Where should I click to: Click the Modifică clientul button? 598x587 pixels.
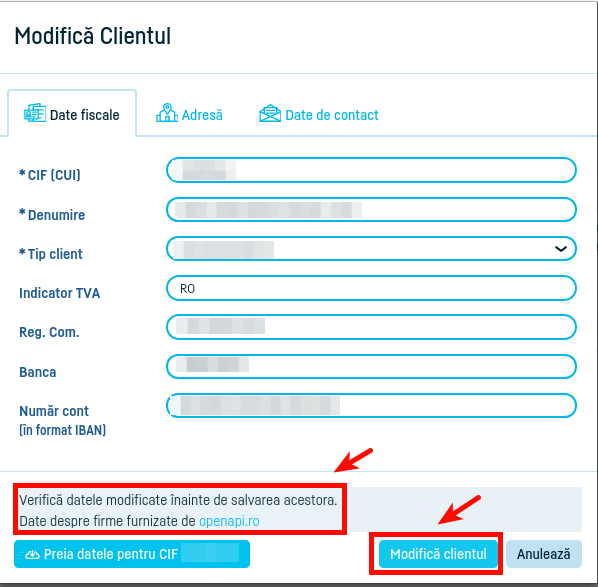pos(438,554)
